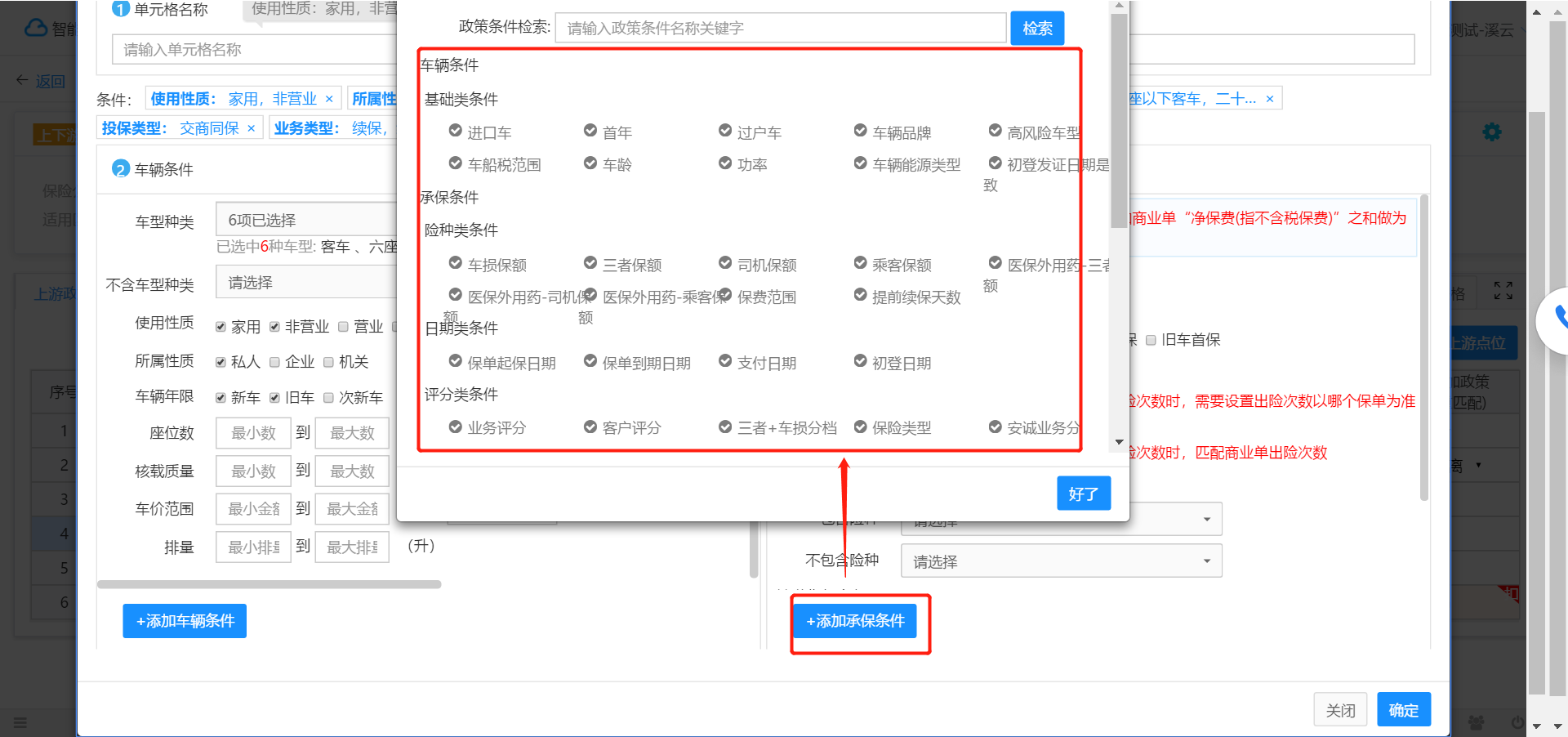Toggle the 非营业 checkbox
Viewport: 1568px width, 737px height.
pyautogui.click(x=274, y=327)
